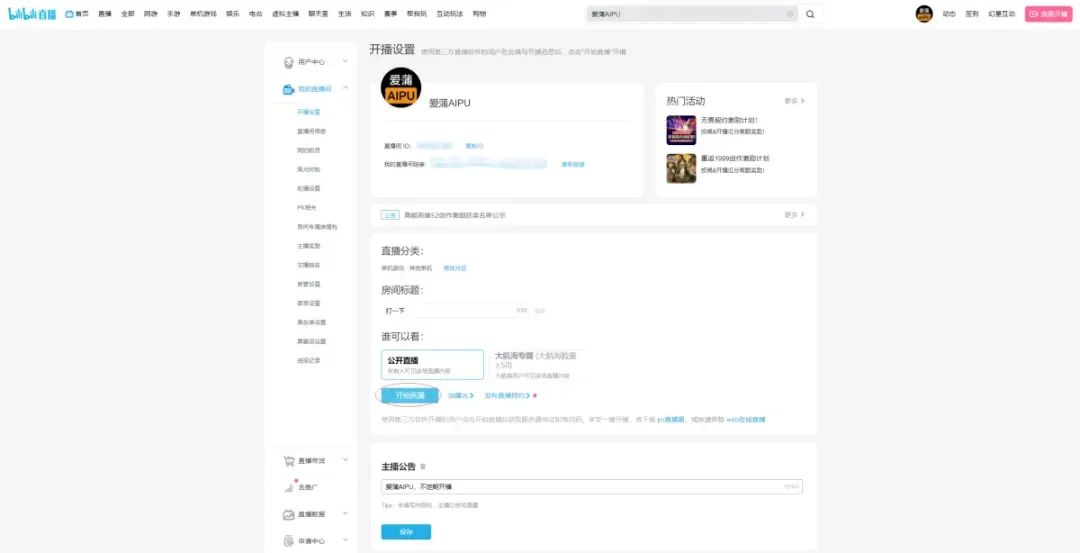Viewport: 1080px width, 553px height.
Task: Focus the 主播公告 text input
Action: (x=592, y=487)
